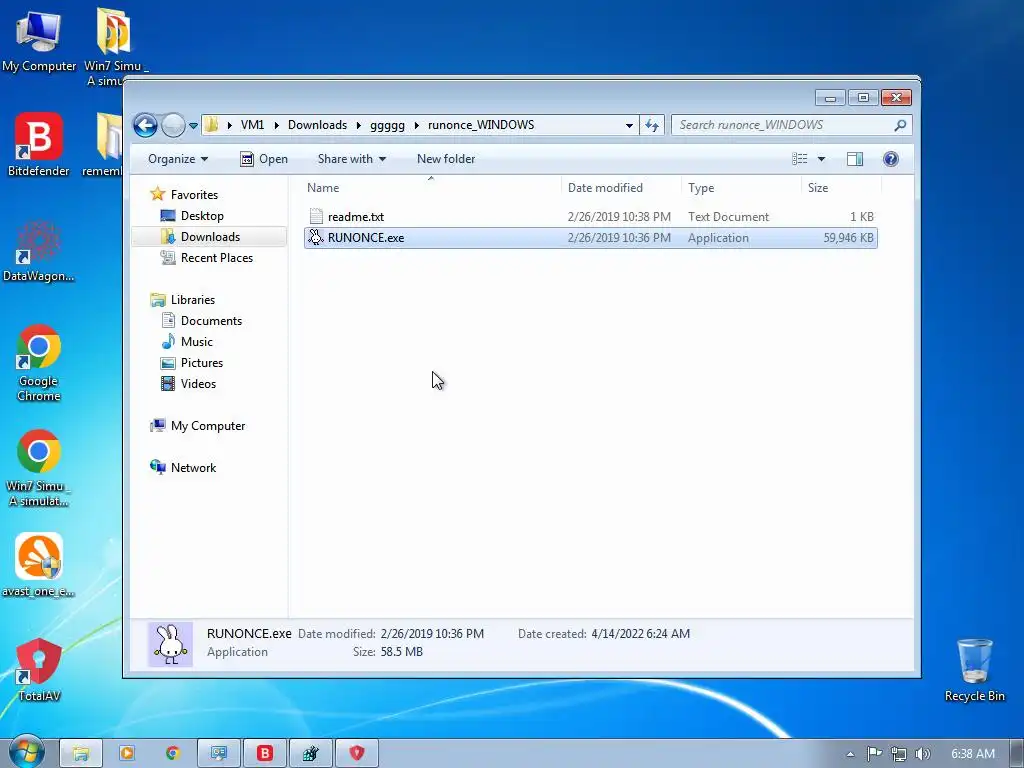Open the Music library

197,341
